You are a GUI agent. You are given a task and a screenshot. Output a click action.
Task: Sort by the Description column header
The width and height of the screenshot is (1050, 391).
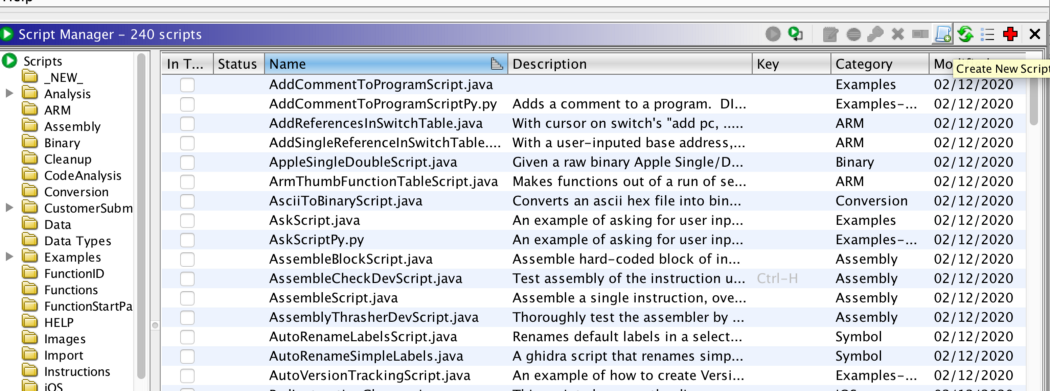[x=630, y=64]
